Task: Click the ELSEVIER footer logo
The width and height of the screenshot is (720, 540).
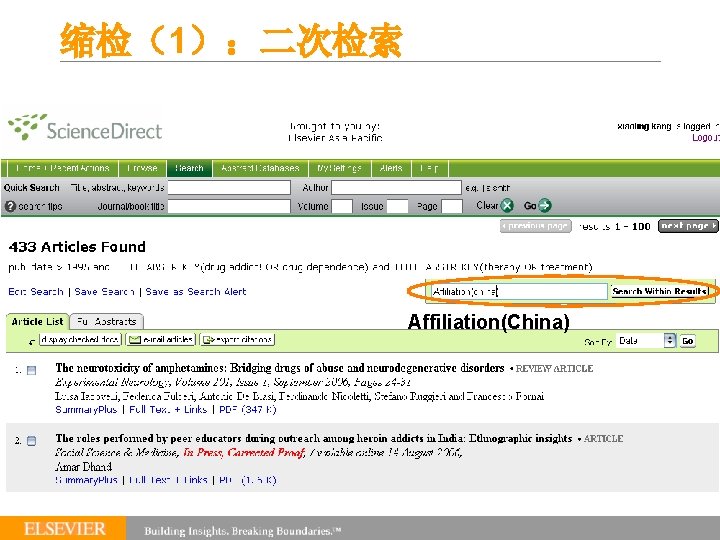Action: click(63, 529)
